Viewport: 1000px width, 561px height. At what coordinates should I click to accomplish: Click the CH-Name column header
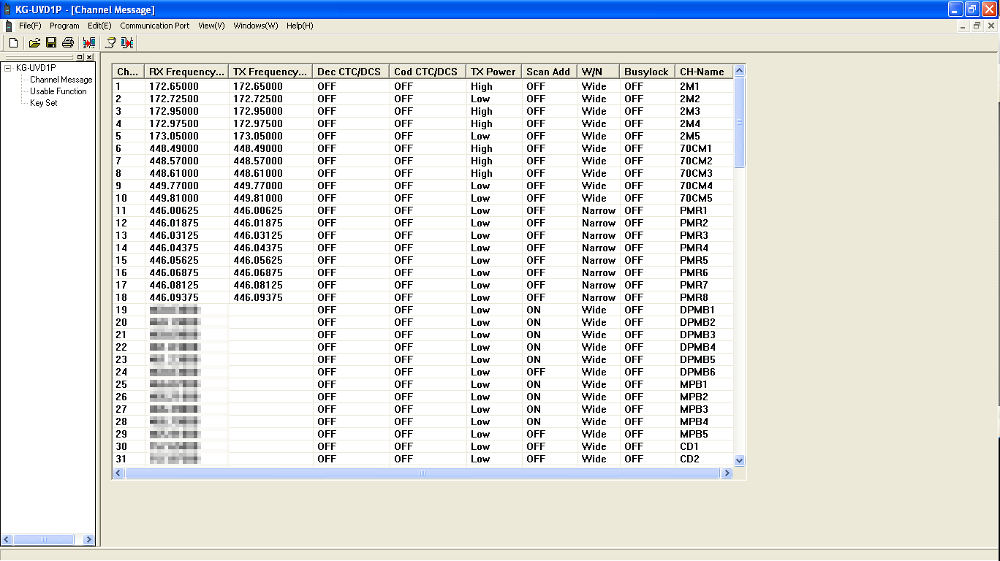tap(703, 71)
